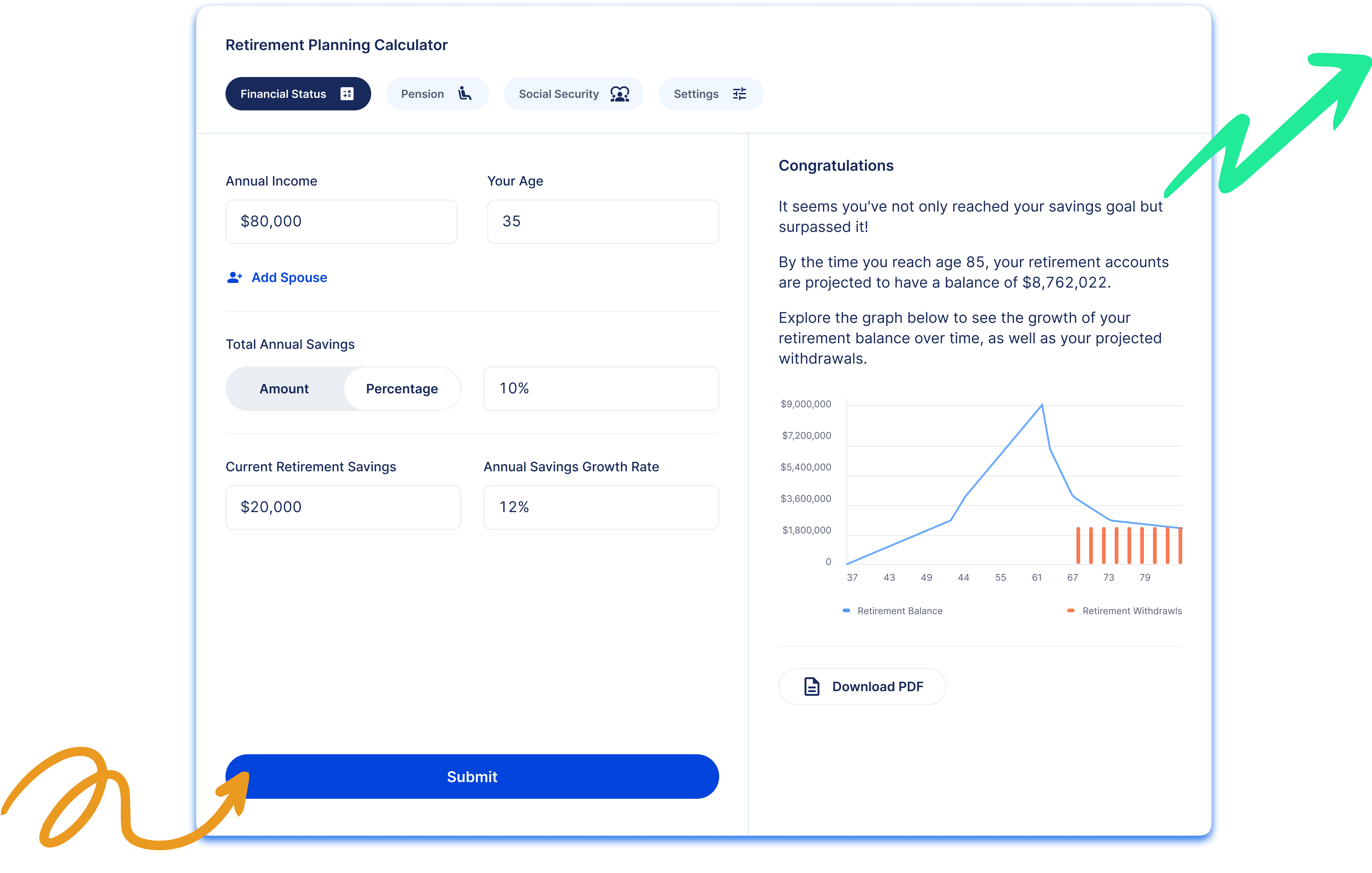Switch savings mode to Percentage
The image size is (1372, 873).
tap(402, 389)
